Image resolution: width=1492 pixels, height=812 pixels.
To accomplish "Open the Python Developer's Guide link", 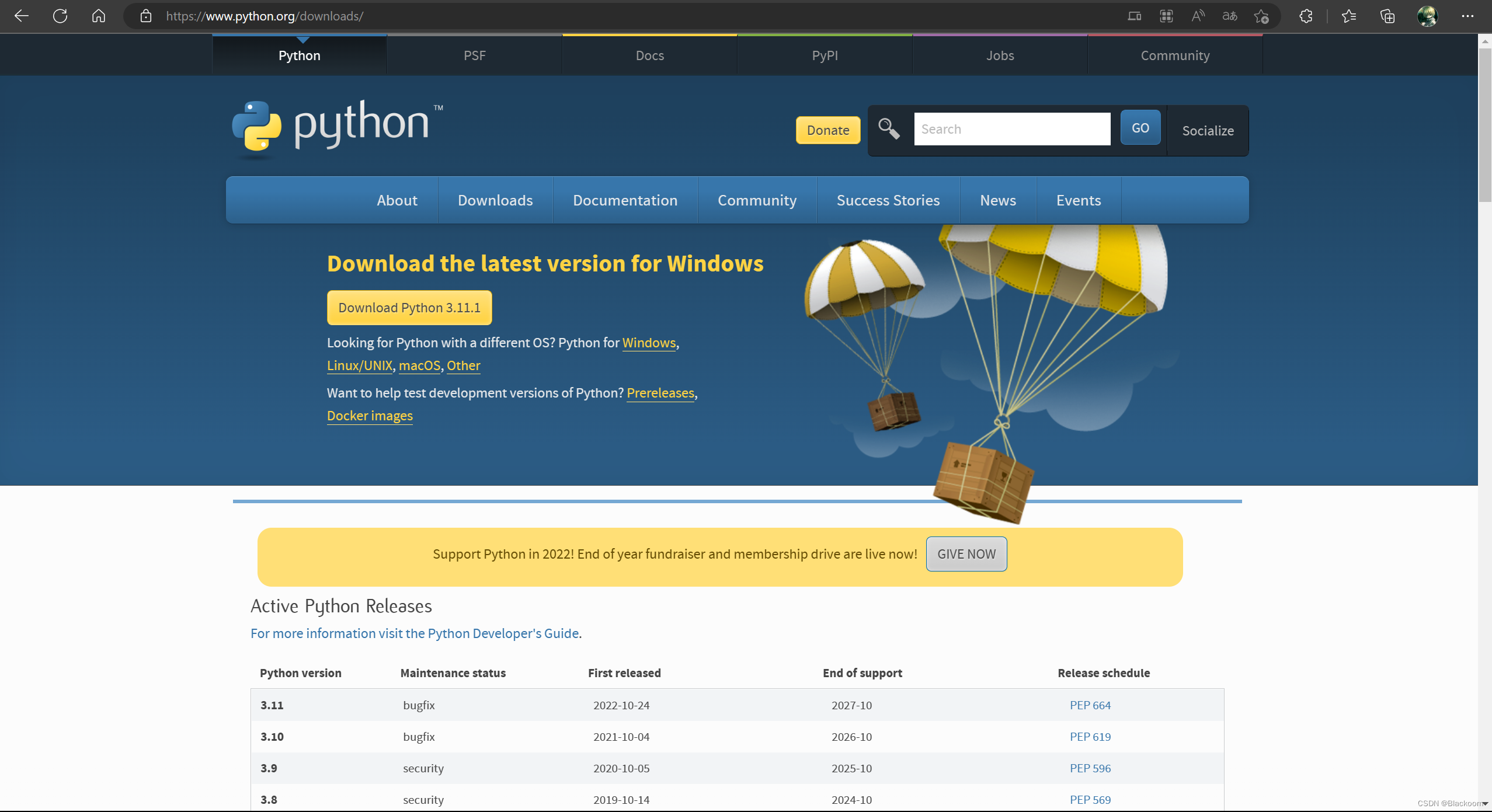I will (415, 633).
